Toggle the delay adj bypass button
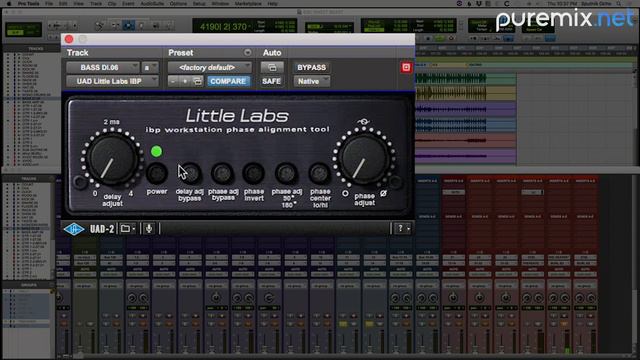 (190, 173)
